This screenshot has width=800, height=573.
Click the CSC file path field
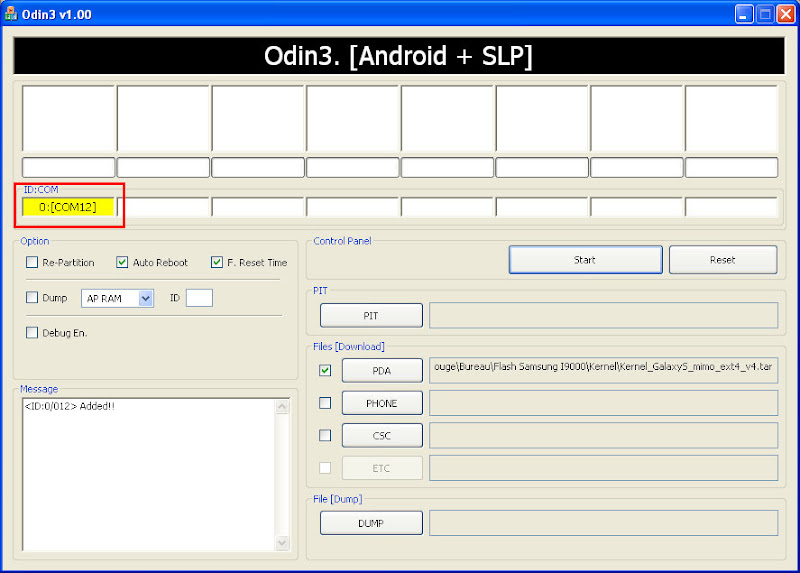[x=604, y=435]
